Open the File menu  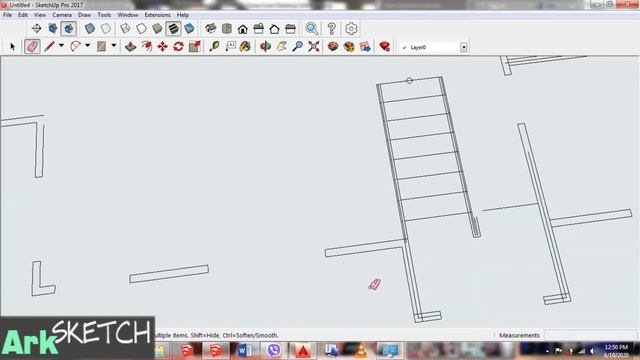7,15
